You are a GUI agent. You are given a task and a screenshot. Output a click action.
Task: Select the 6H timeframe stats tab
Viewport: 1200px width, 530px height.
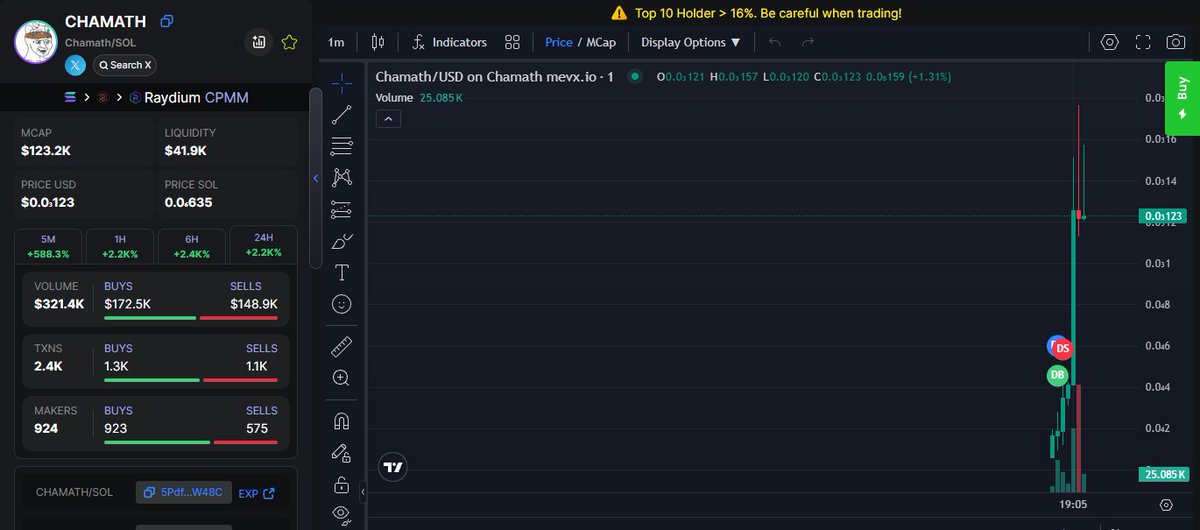tap(191, 246)
